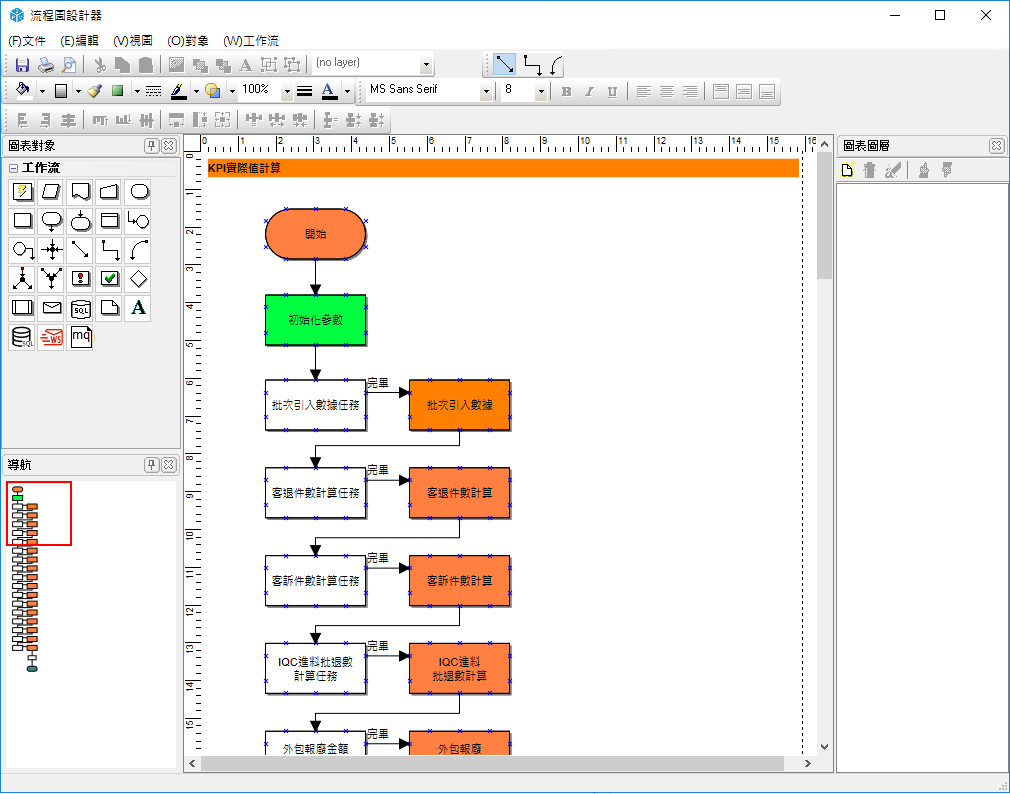Close the 圖表圖層 panel

coord(996,146)
